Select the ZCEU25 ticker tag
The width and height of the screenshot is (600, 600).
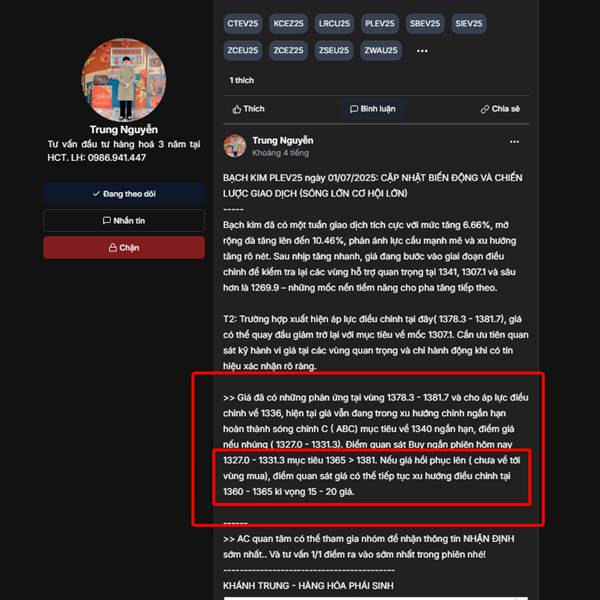(243, 51)
